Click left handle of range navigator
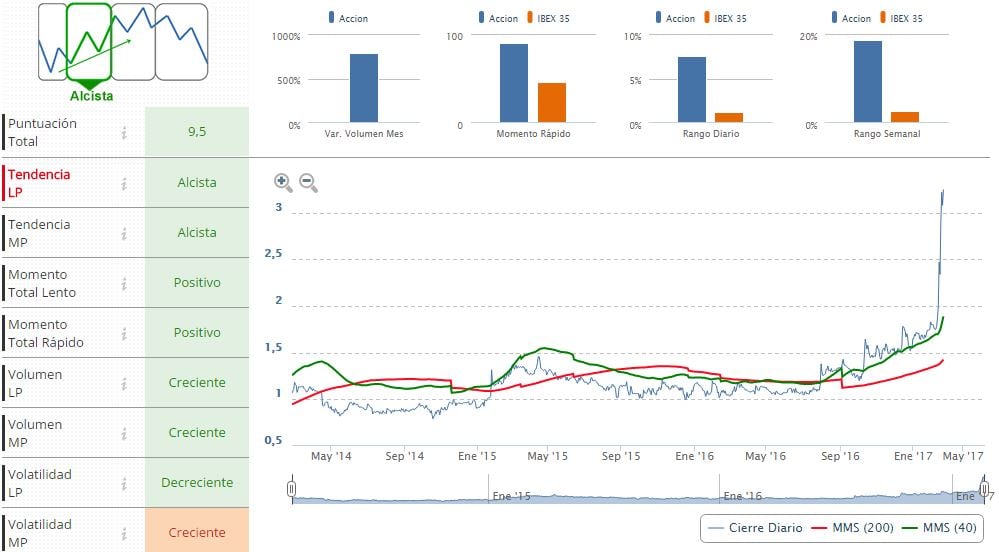 (x=292, y=489)
